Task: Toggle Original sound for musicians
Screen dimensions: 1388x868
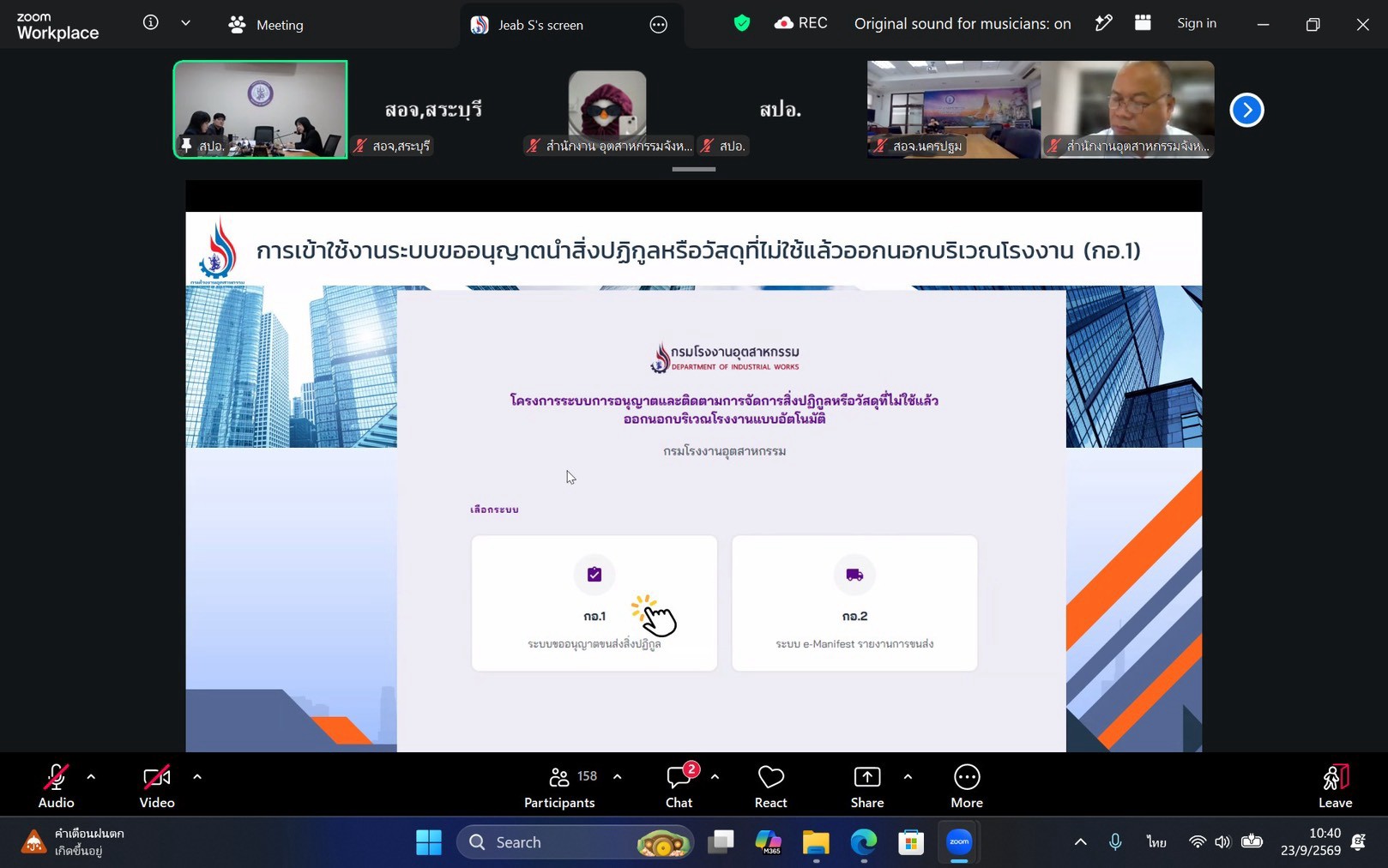Action: (x=963, y=24)
